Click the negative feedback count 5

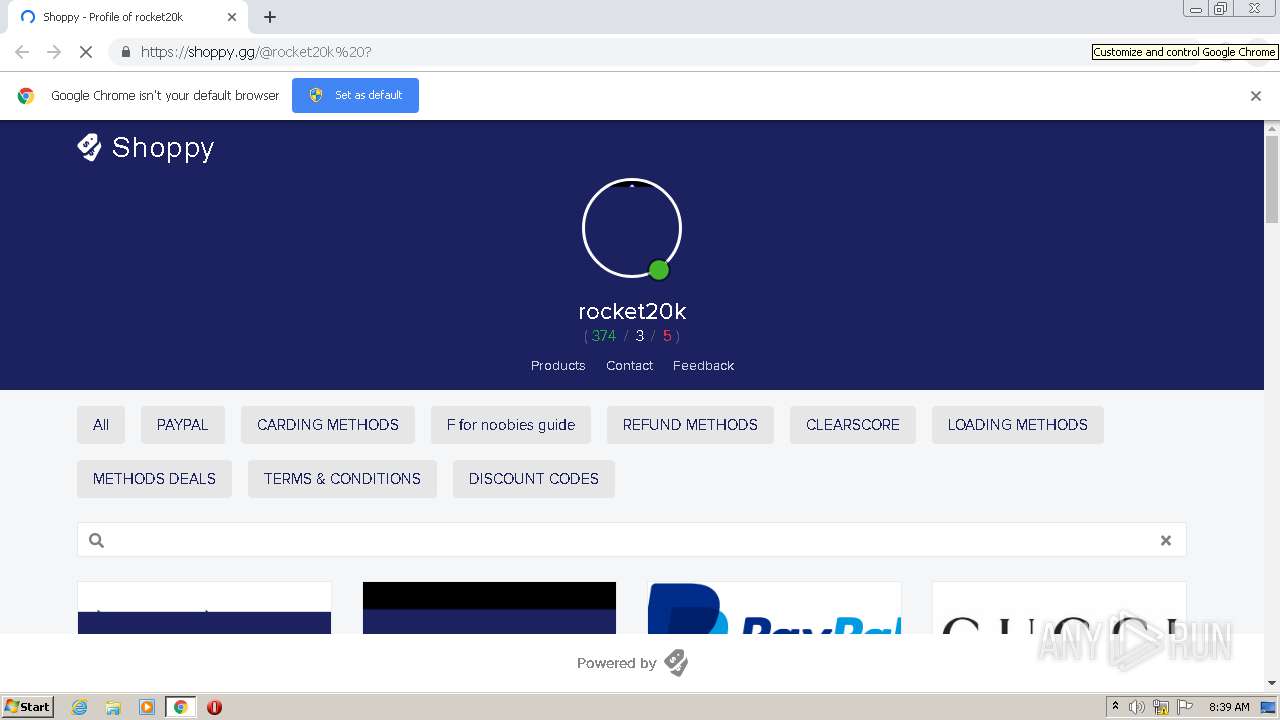pos(667,336)
